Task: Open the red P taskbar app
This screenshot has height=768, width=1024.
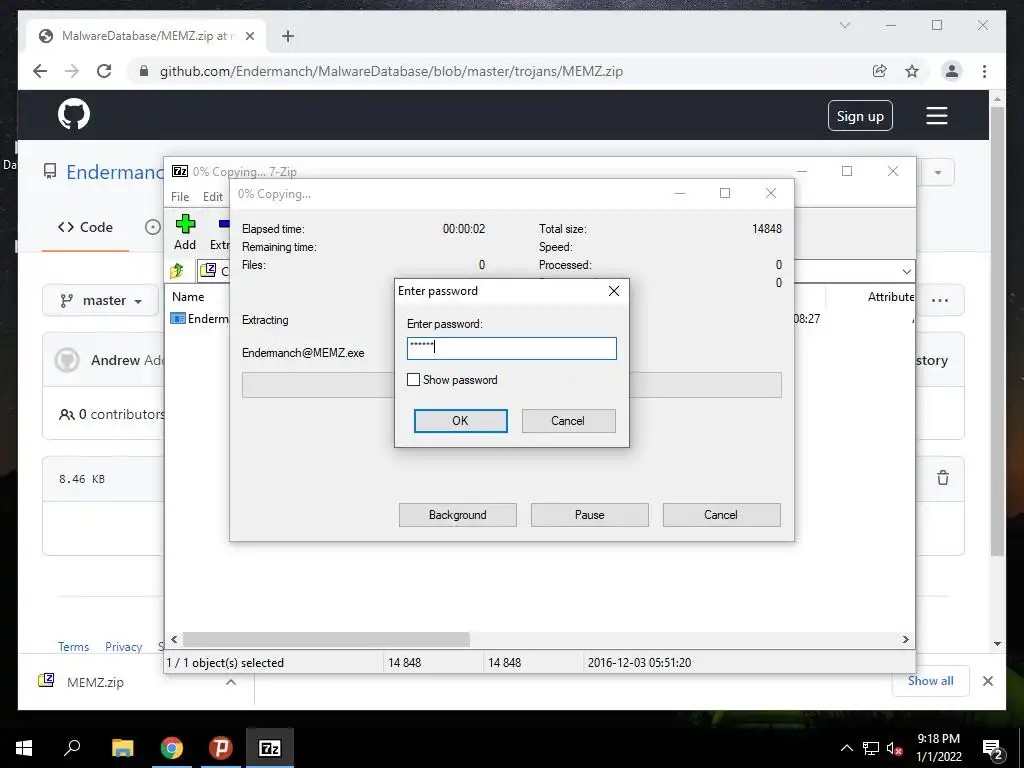Action: [221, 748]
